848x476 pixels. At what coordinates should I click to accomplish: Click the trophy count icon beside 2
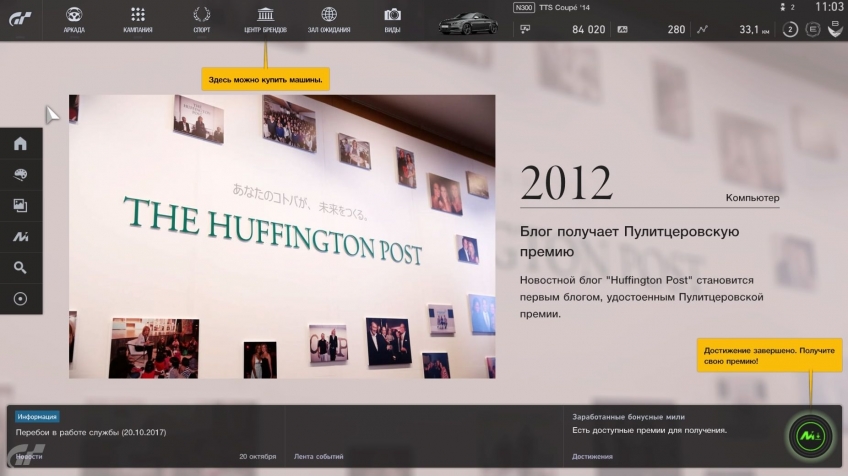[783, 7]
